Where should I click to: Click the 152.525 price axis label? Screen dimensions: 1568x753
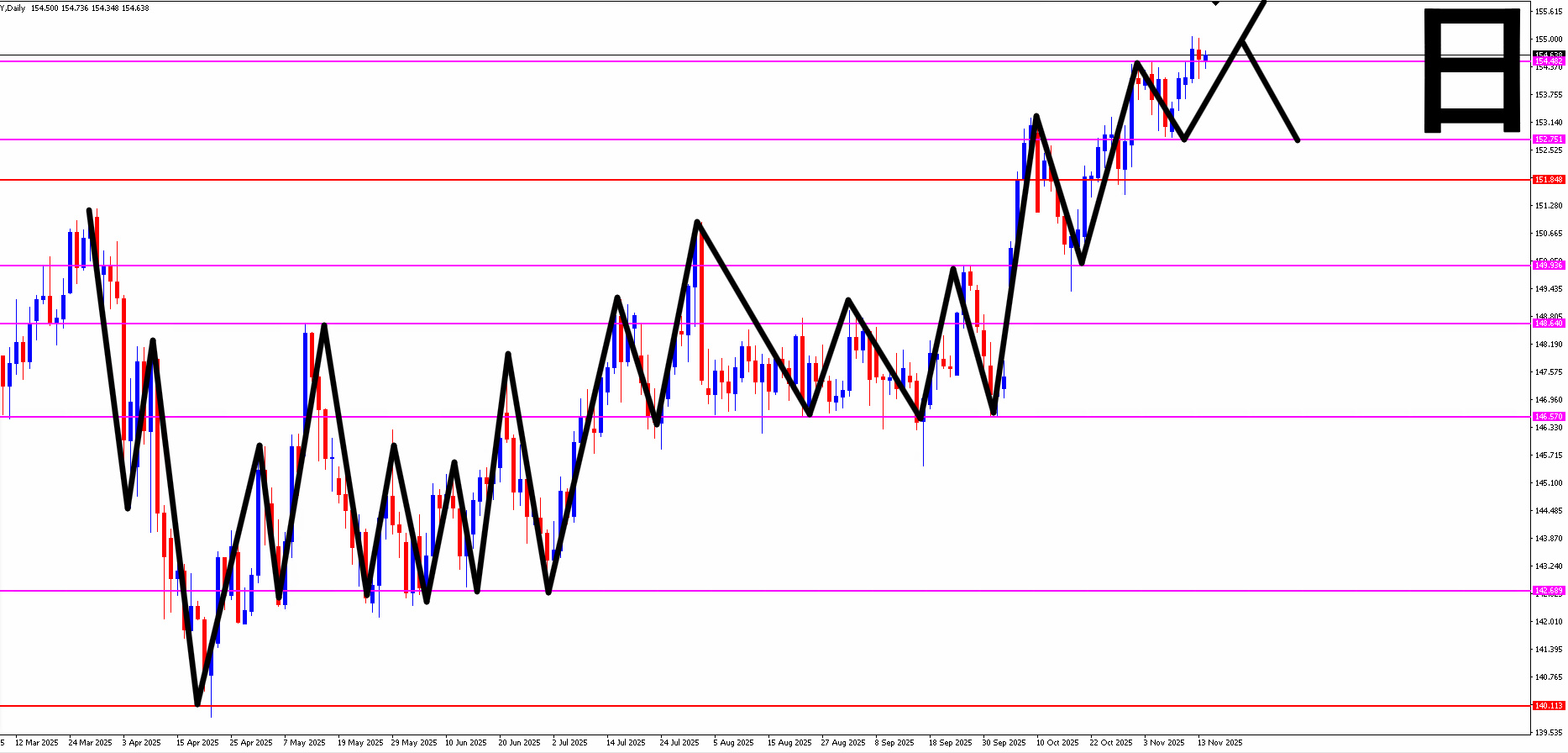click(1549, 150)
